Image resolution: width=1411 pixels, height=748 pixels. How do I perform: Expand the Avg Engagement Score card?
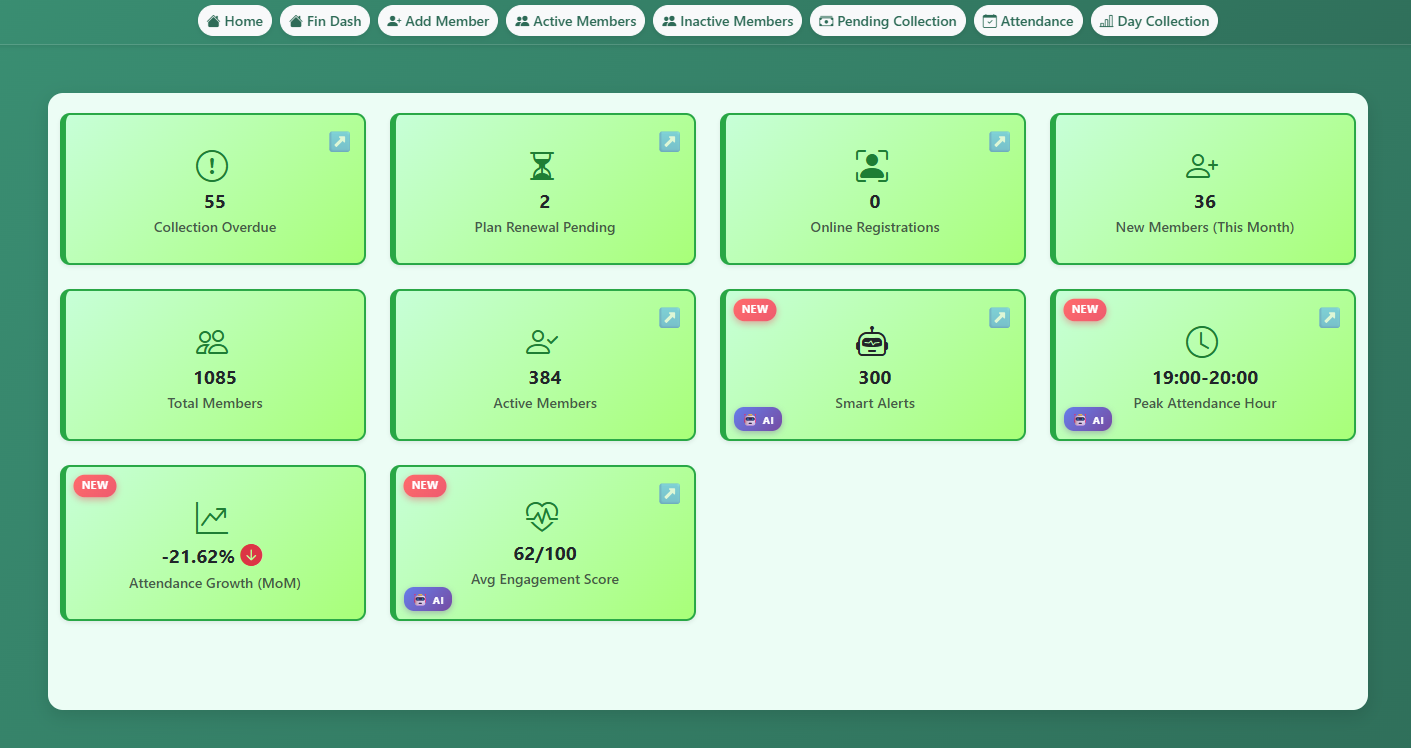(669, 493)
